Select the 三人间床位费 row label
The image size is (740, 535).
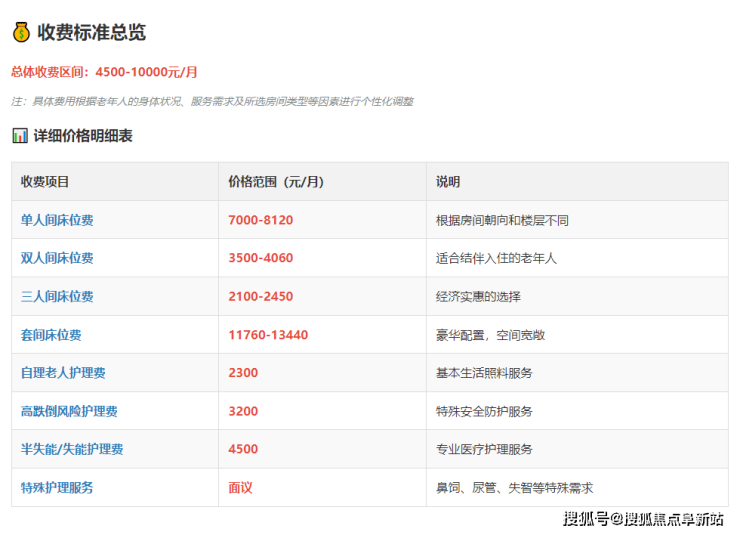[x=57, y=297]
